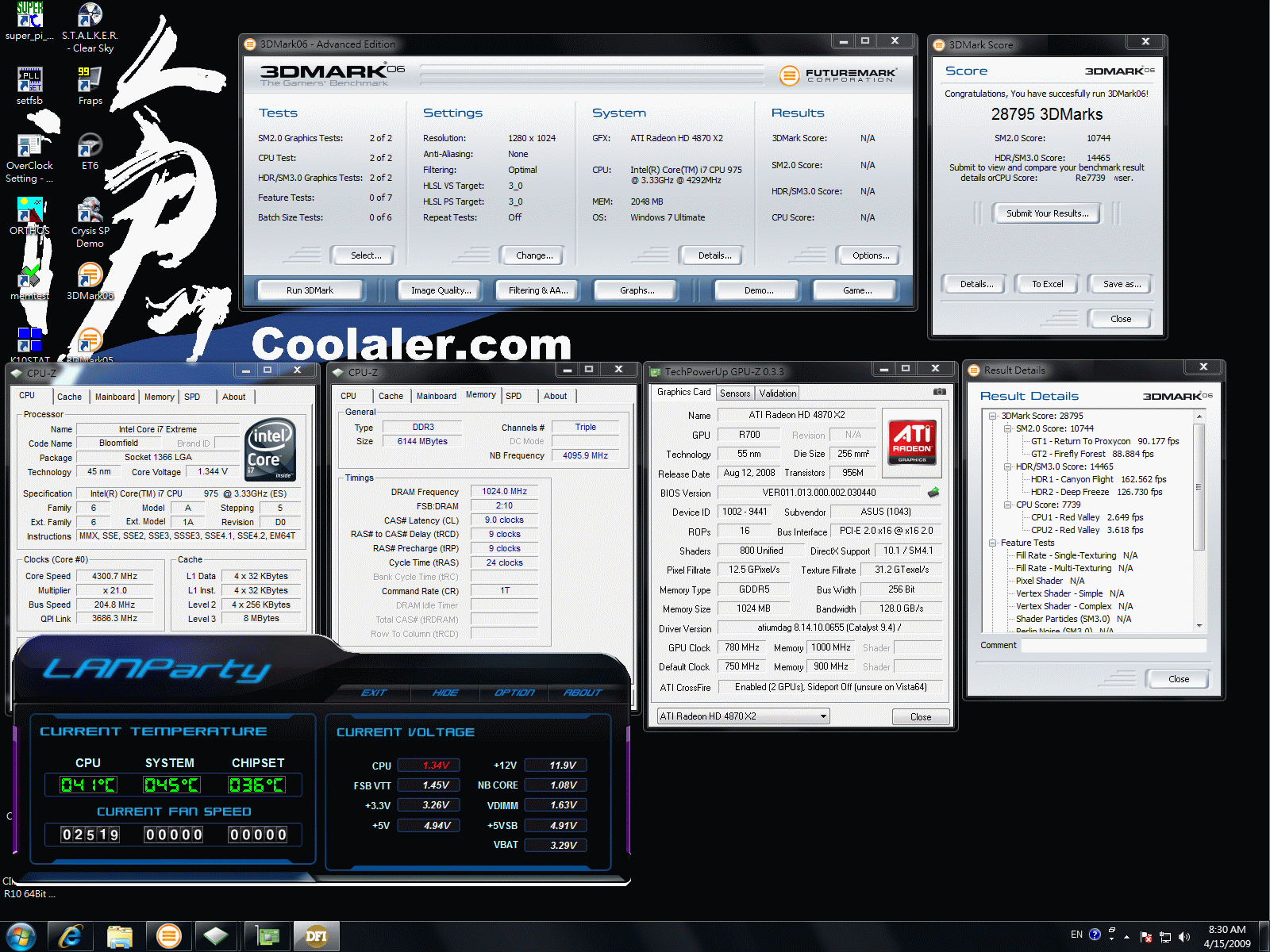
Task: Click Save as button in Score window
Action: (1122, 284)
